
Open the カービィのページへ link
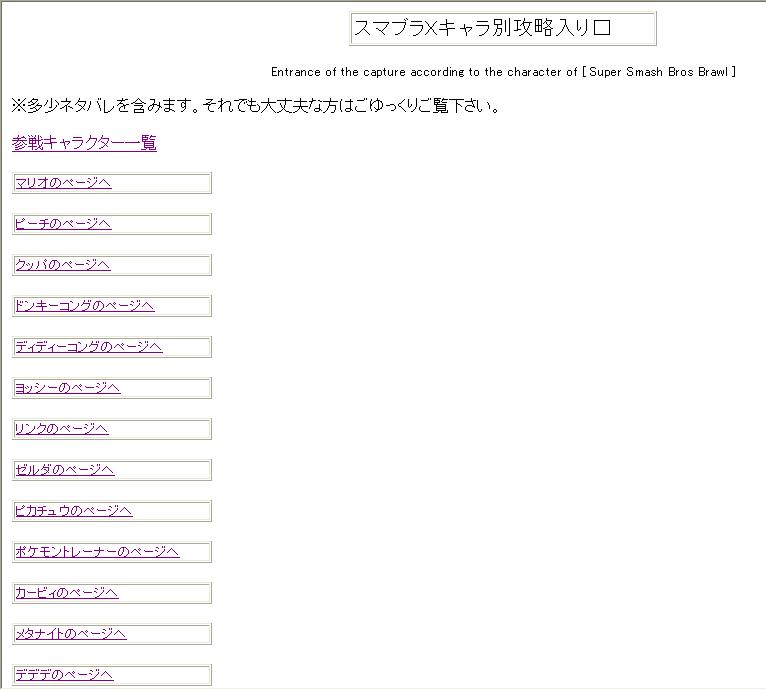(66, 593)
